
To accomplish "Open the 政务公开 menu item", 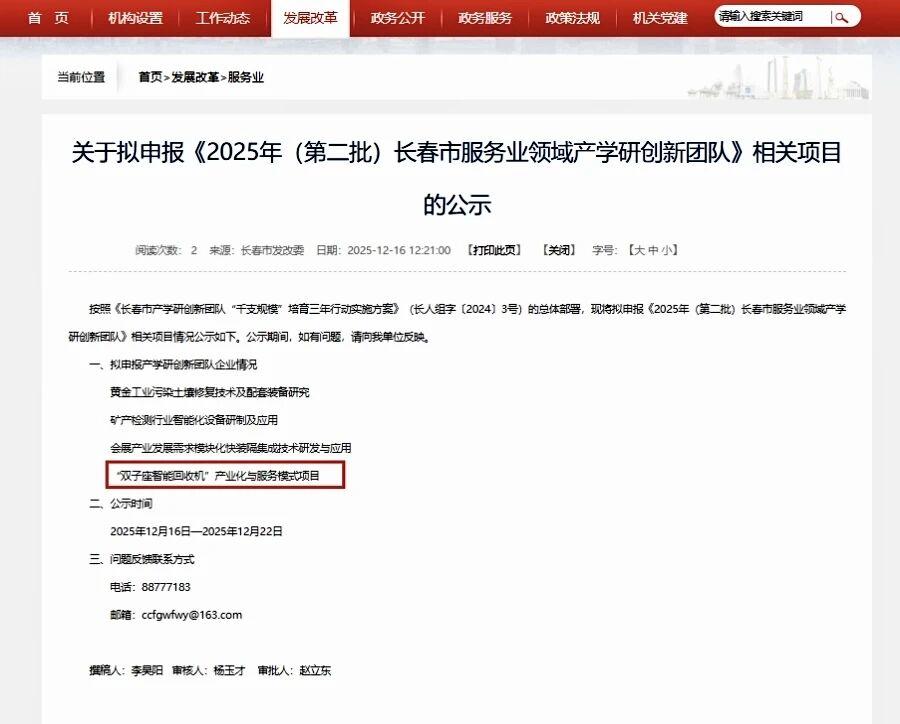I will coord(397,18).
